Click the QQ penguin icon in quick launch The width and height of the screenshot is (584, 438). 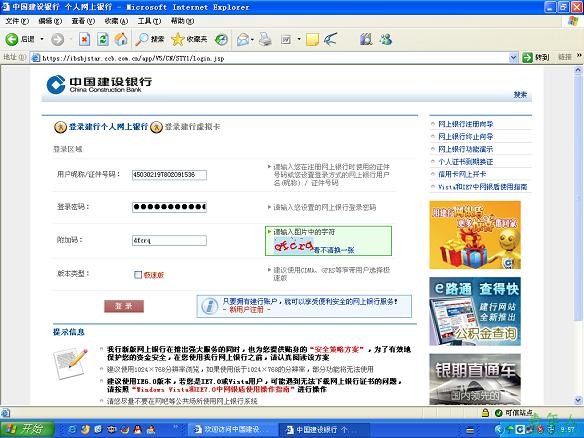[138, 430]
